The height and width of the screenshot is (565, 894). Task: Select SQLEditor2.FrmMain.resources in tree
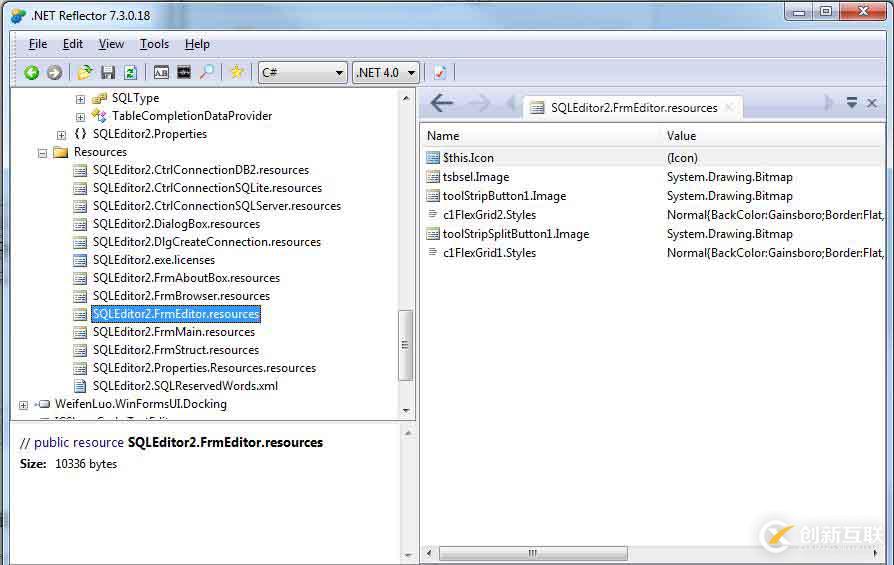(x=174, y=332)
